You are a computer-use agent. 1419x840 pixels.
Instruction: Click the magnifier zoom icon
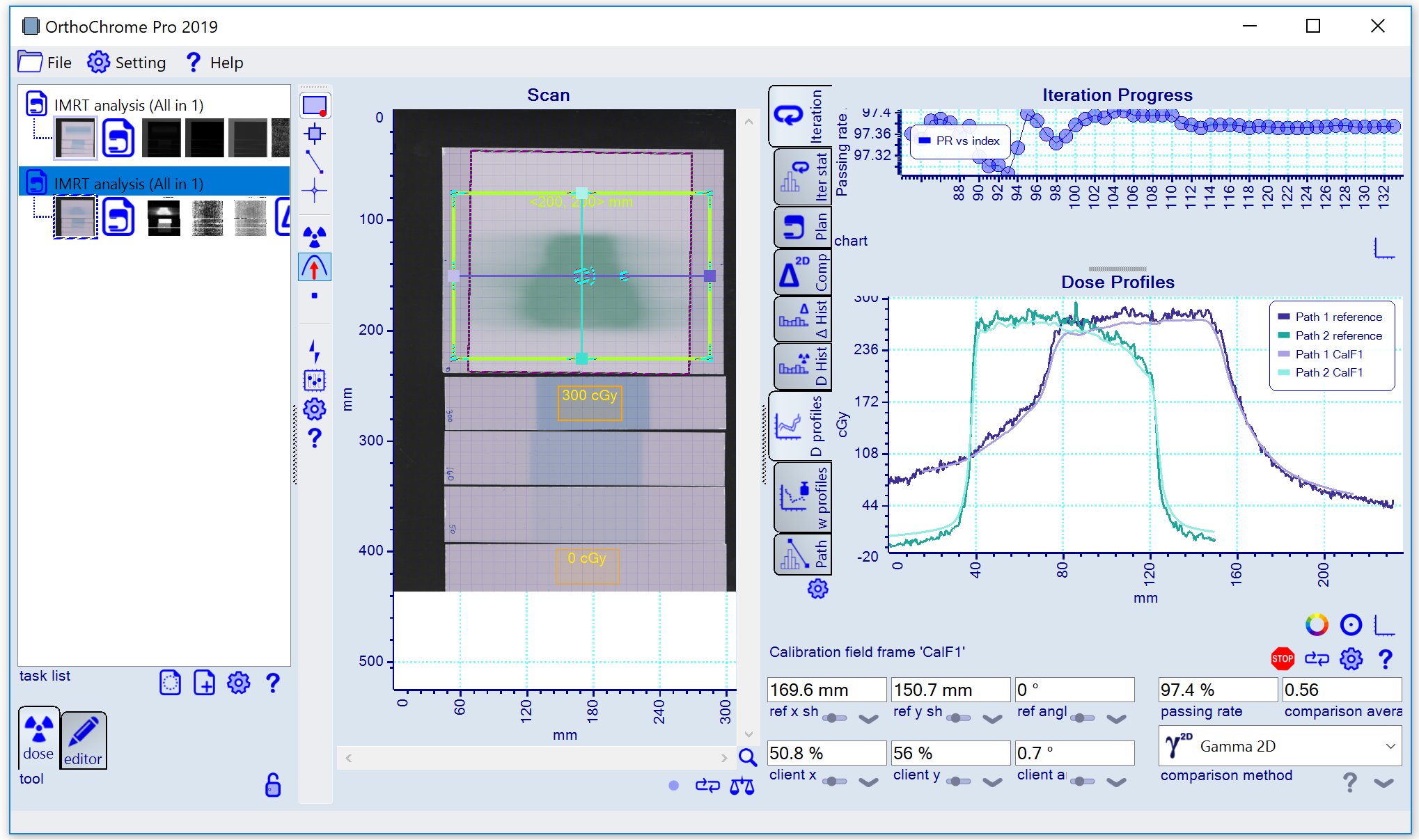748,757
